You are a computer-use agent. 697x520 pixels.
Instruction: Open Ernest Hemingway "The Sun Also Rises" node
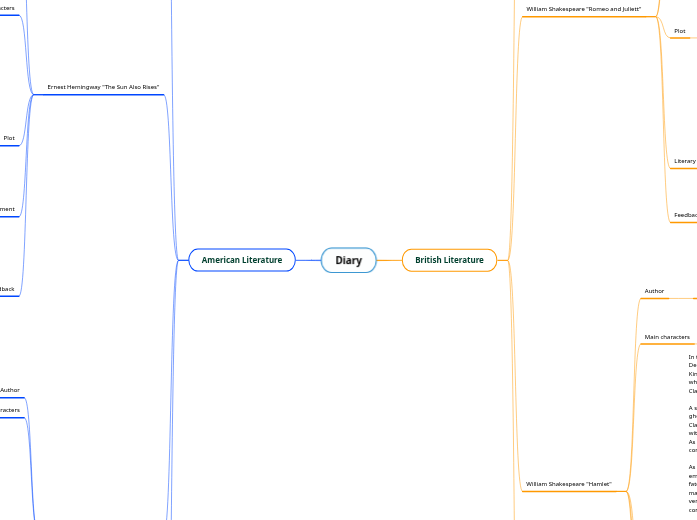pyautogui.click(x=103, y=88)
